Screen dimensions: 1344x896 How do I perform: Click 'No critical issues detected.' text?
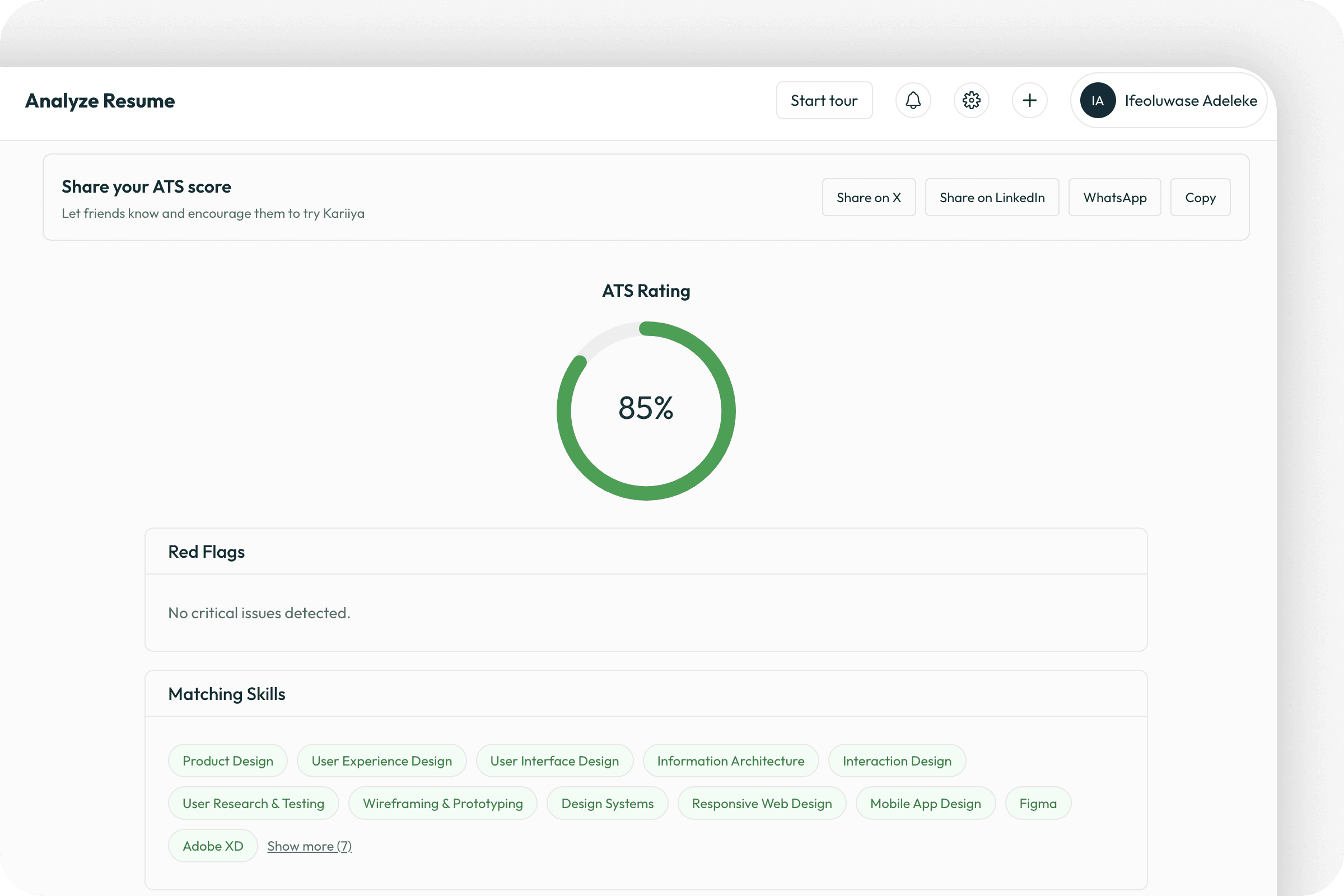(259, 613)
